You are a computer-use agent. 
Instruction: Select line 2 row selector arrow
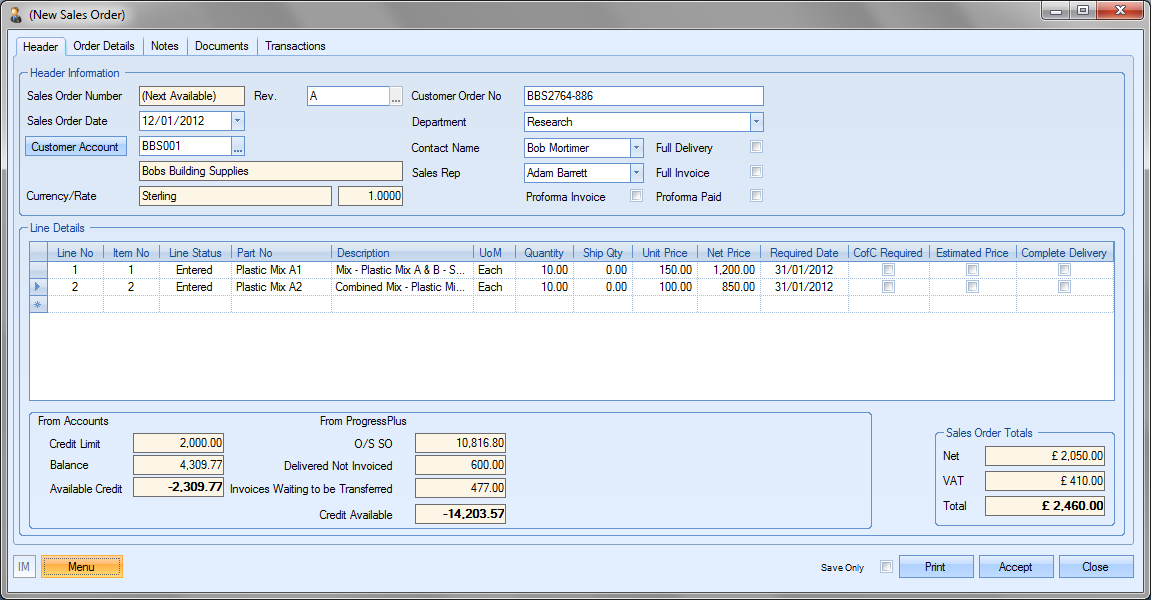click(38, 287)
